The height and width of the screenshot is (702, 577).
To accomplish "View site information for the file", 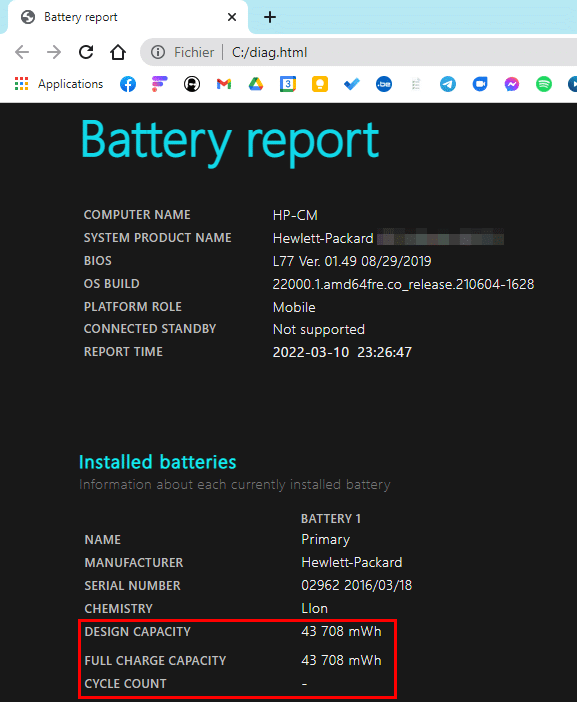I will [158, 52].
